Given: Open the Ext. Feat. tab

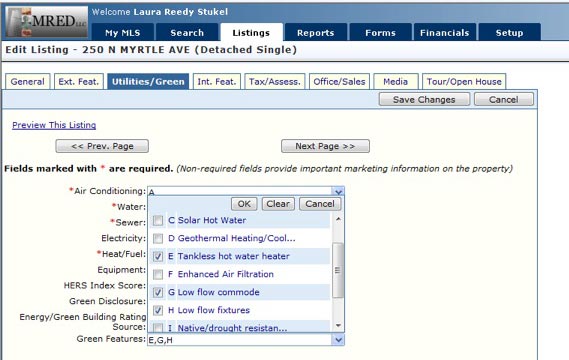Looking at the screenshot, I should coord(79,82).
